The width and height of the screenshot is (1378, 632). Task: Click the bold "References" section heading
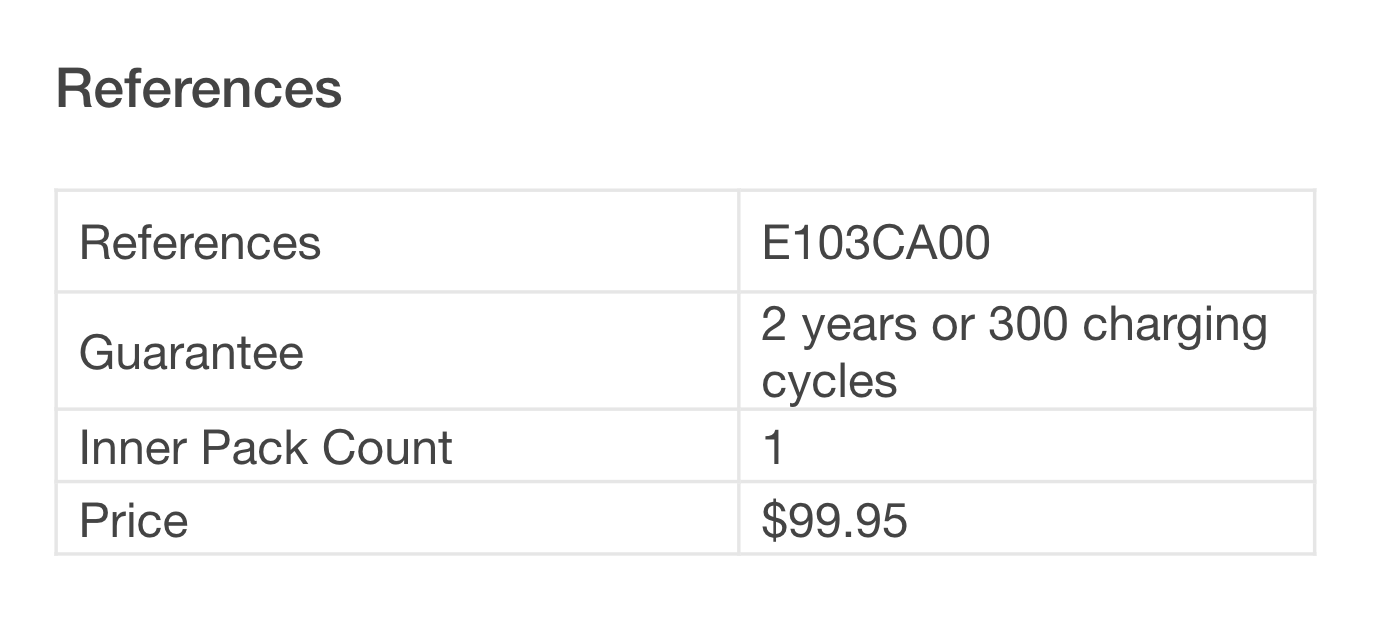pos(199,89)
